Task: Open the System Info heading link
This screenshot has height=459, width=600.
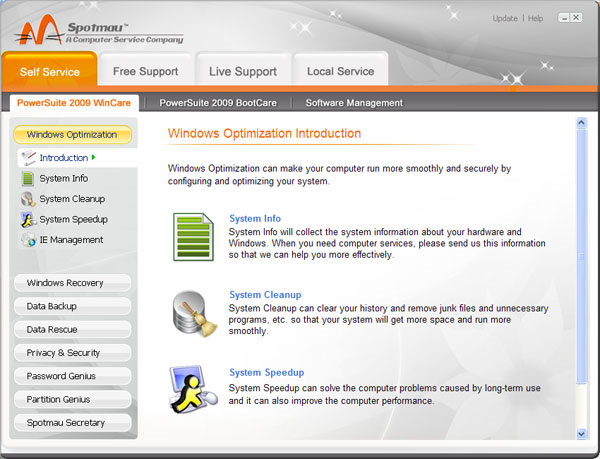Action: click(x=255, y=218)
